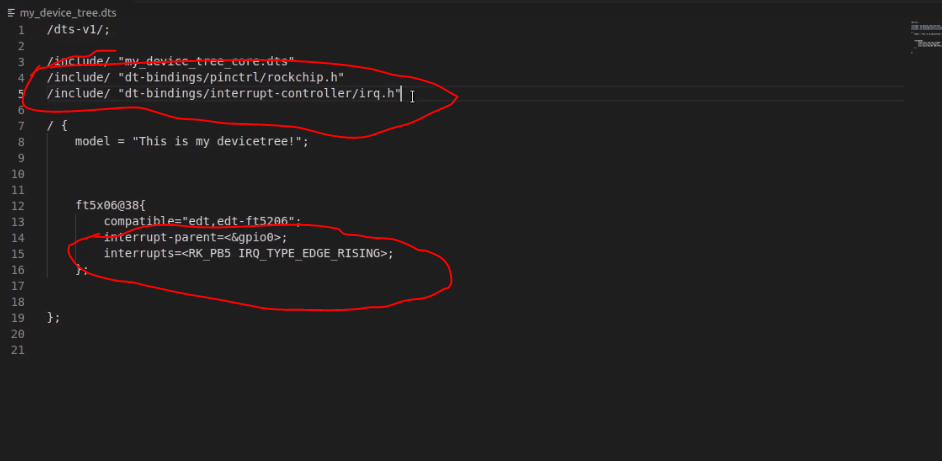Click the "interrupts" property name
Screen dimensions: 942x461
(x=139, y=254)
